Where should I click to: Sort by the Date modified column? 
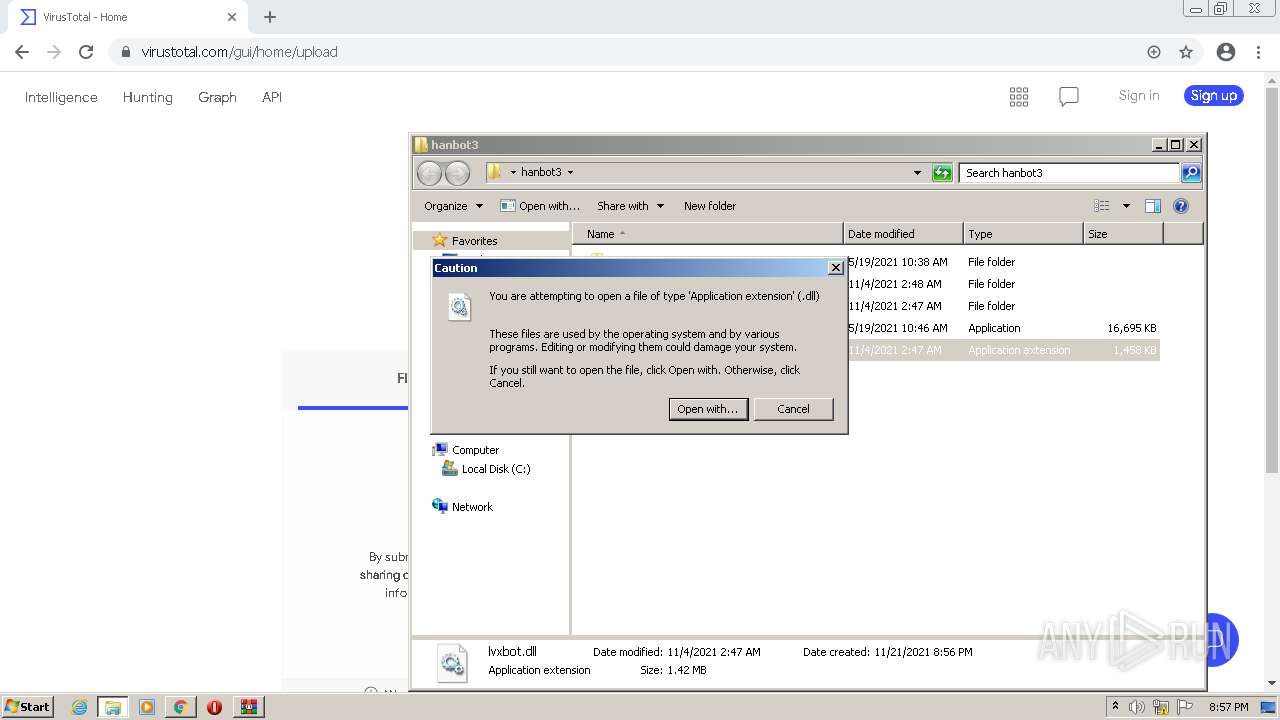coord(903,234)
